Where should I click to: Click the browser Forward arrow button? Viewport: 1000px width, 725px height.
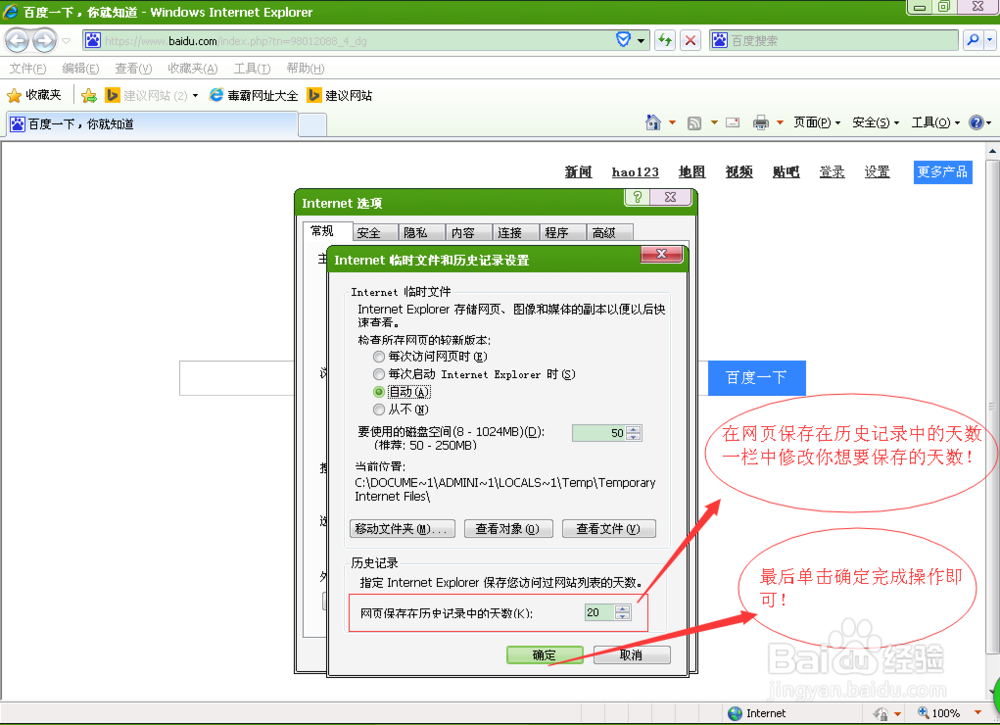44,41
